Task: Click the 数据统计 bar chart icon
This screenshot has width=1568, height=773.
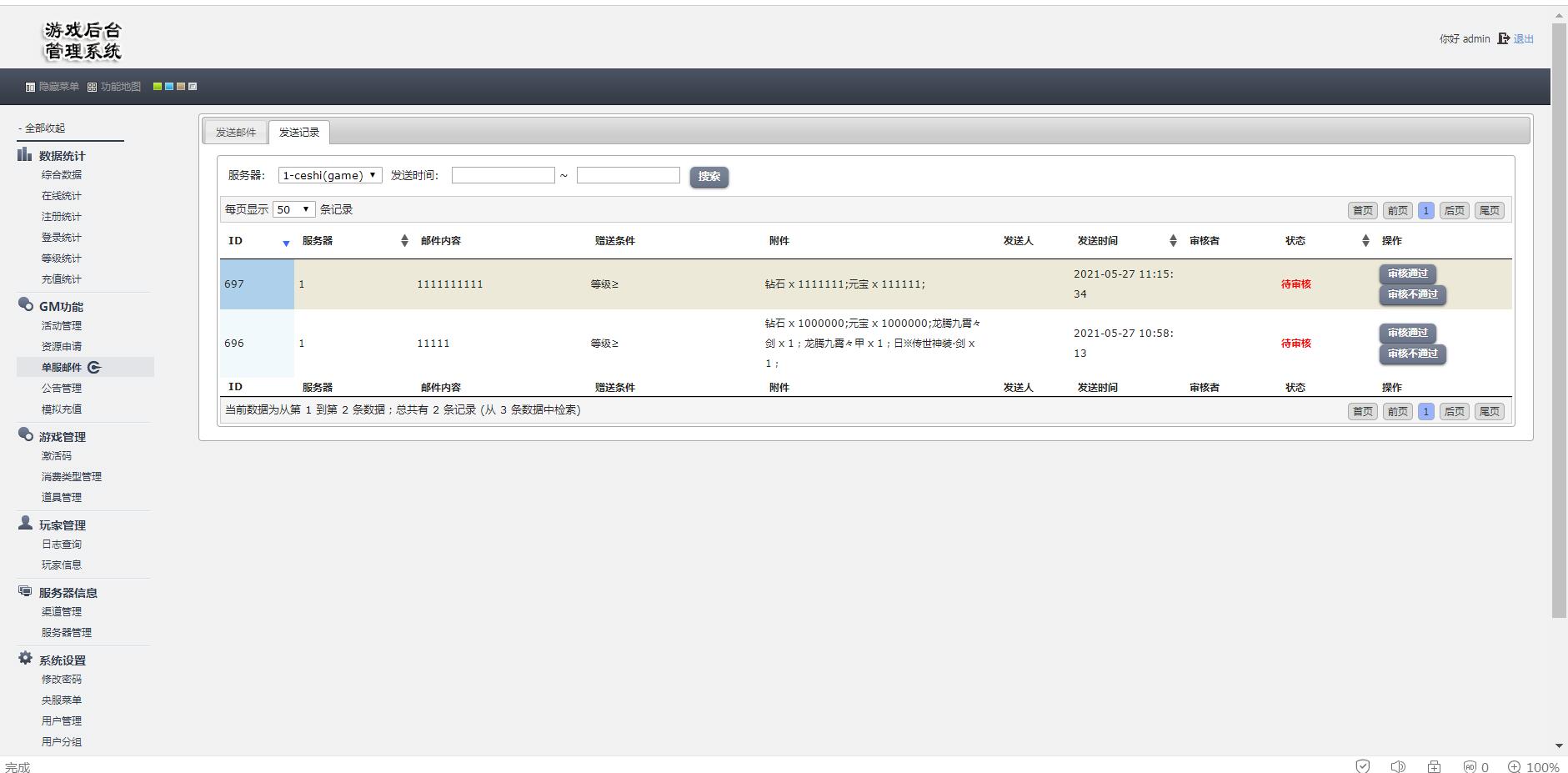Action: click(x=25, y=155)
